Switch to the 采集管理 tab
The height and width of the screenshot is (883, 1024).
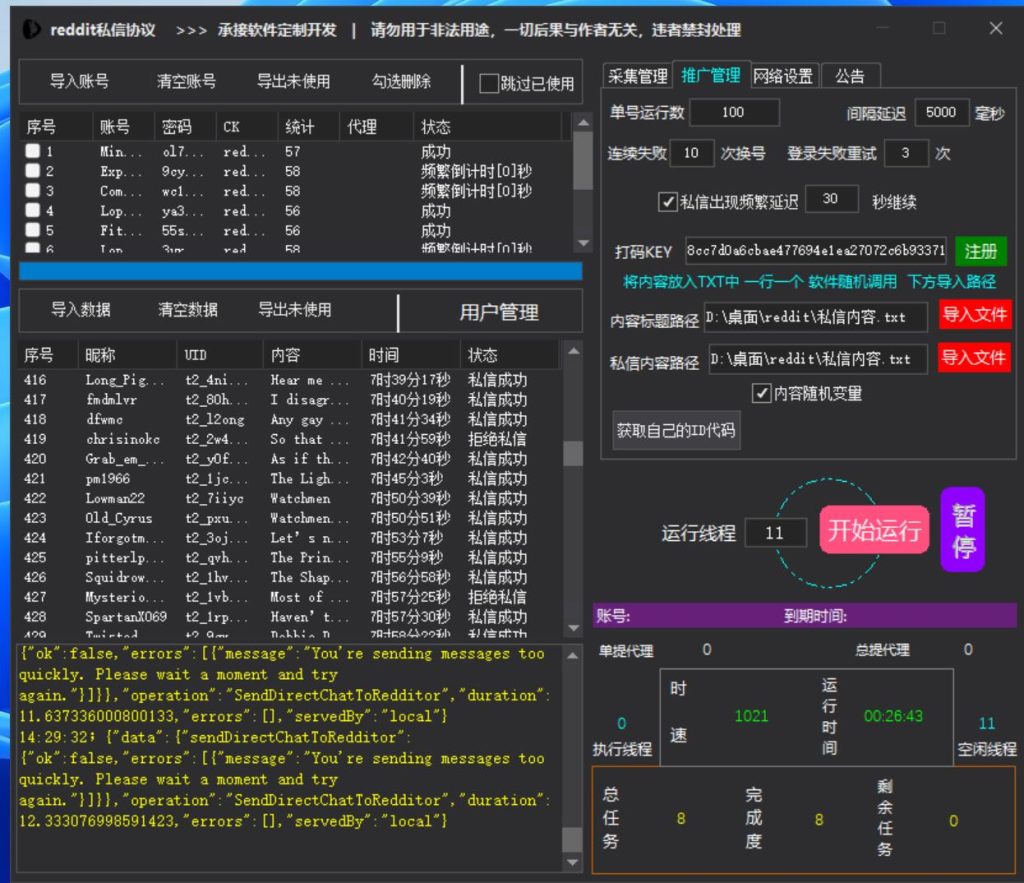tap(637, 76)
